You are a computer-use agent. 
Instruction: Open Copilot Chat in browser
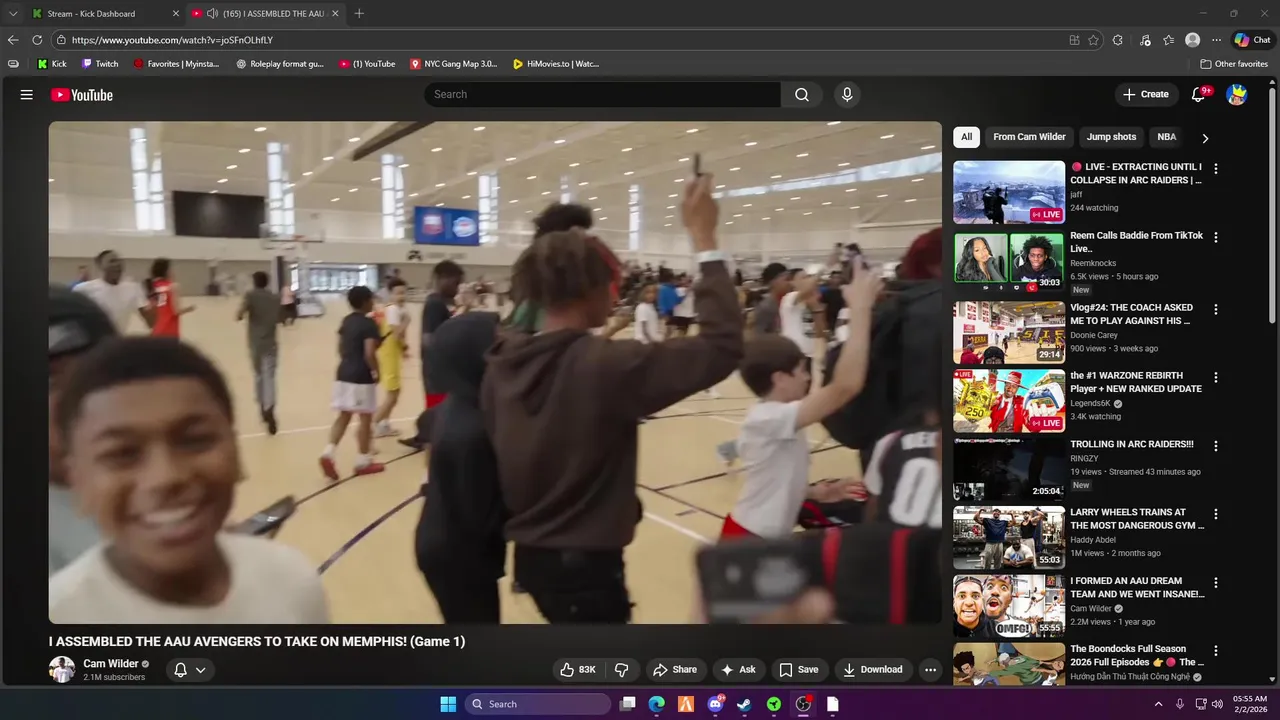click(1252, 40)
